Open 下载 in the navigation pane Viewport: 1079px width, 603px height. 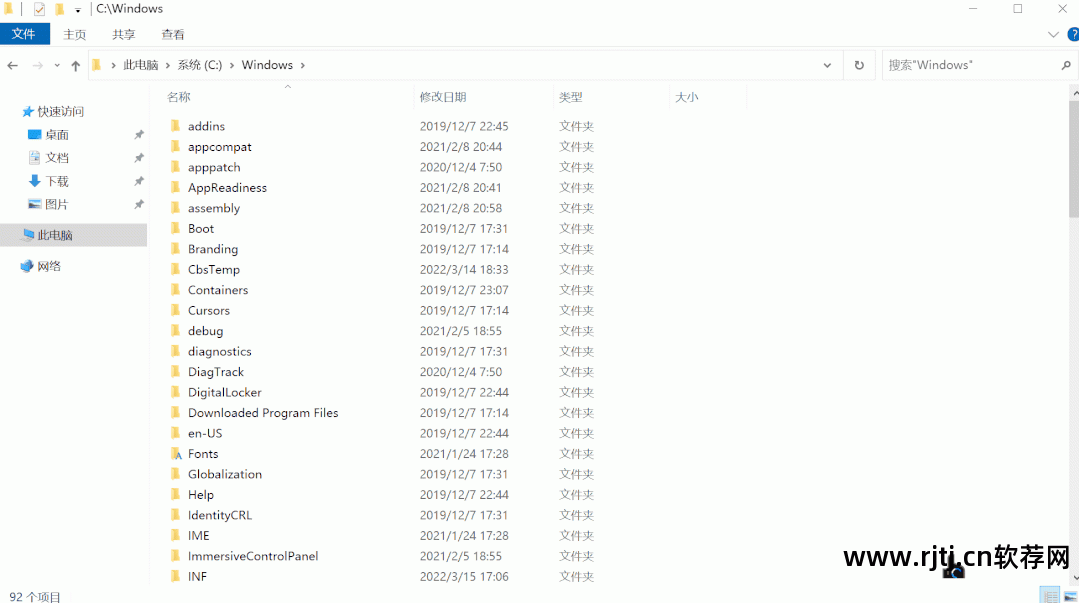click(56, 181)
